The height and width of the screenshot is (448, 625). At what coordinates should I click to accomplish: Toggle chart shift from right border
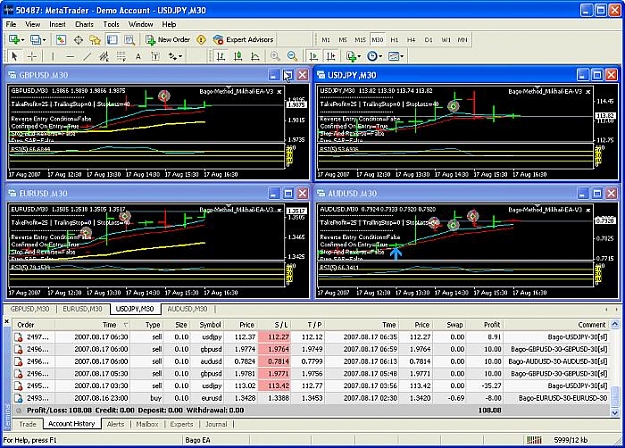click(331, 57)
